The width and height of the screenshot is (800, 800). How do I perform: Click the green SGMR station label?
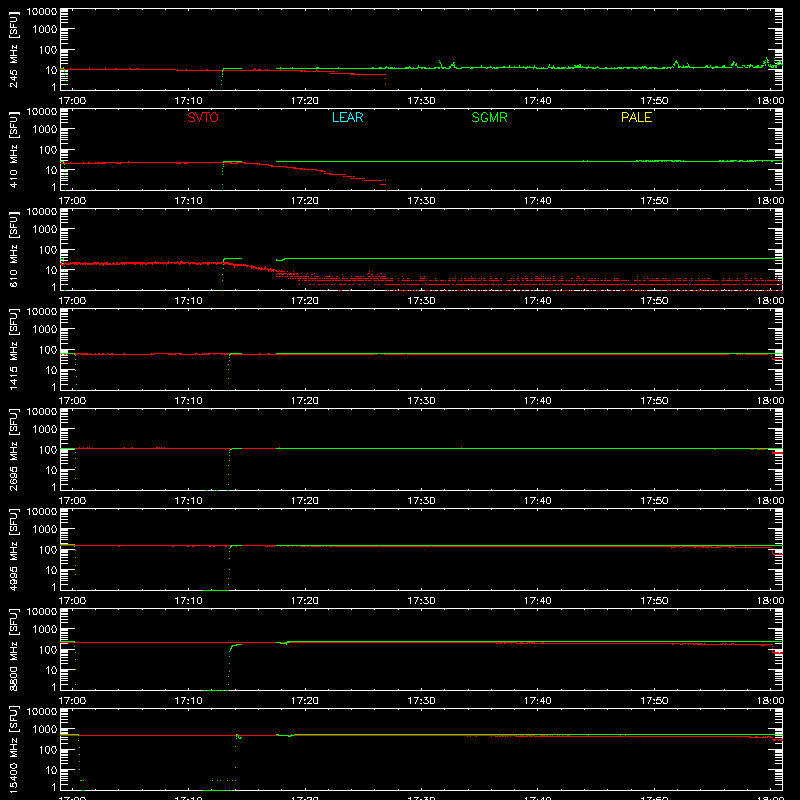pos(489,117)
